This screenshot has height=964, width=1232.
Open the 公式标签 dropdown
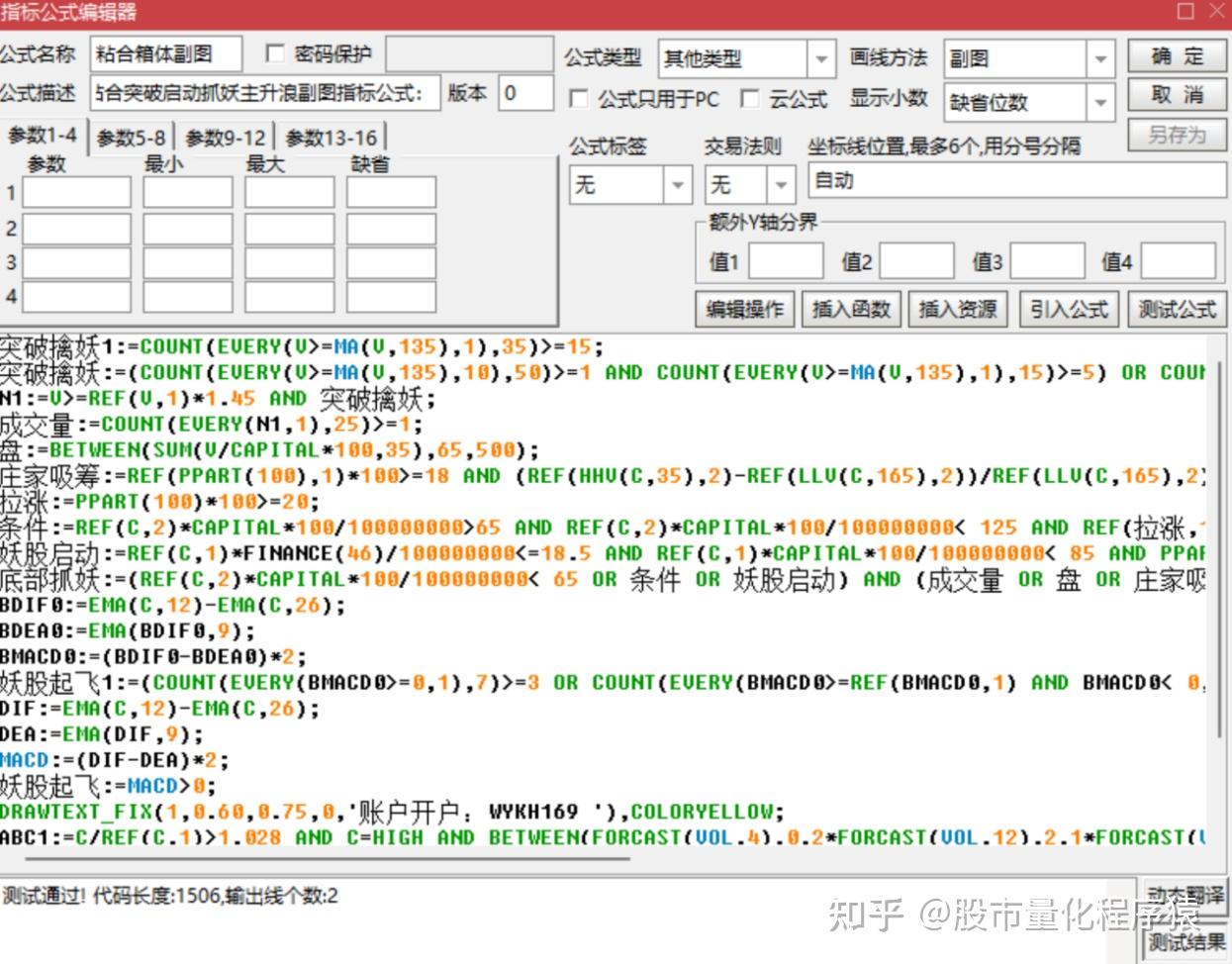(x=629, y=185)
